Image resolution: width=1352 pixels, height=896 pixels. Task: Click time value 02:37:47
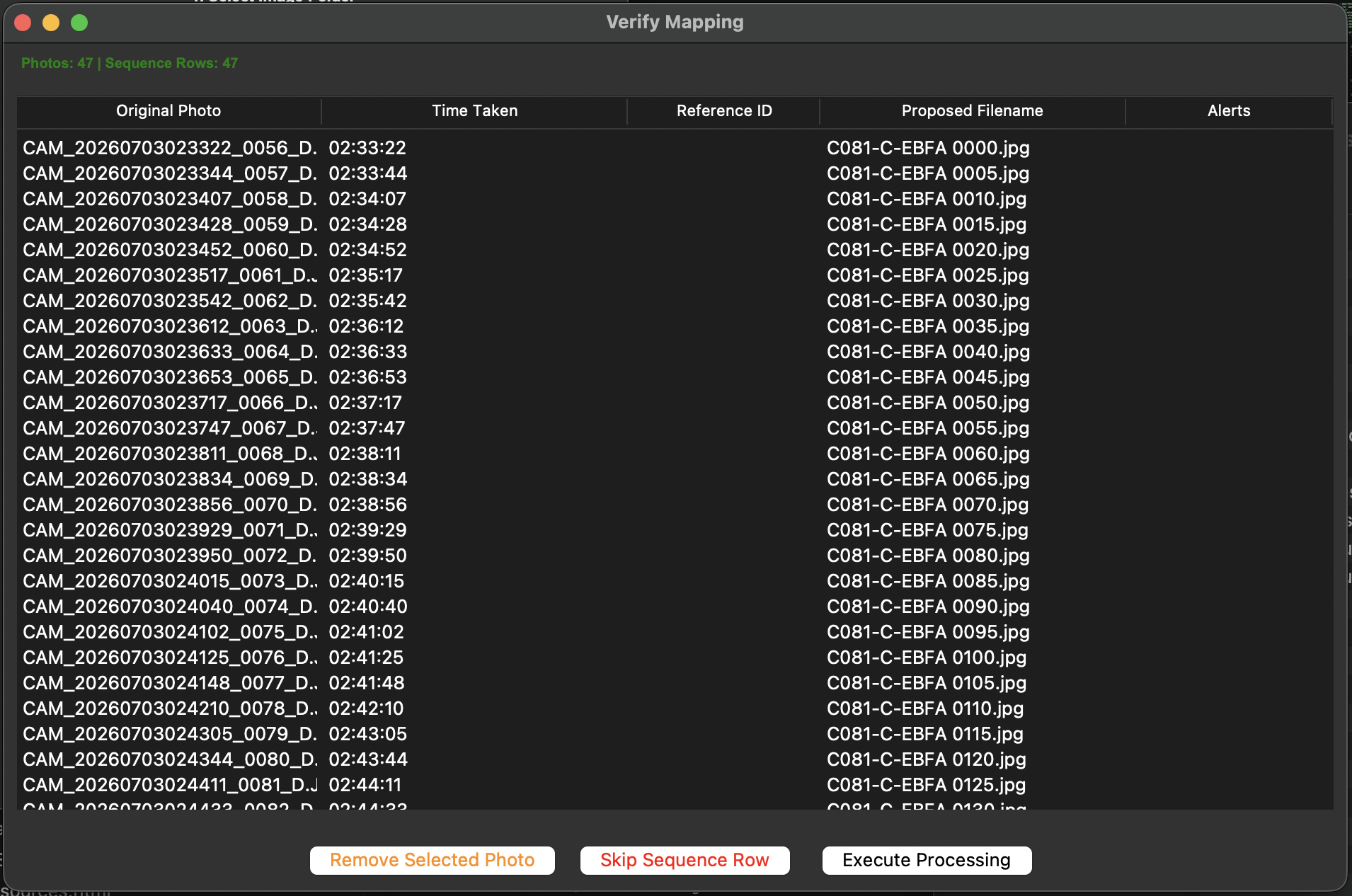click(367, 428)
